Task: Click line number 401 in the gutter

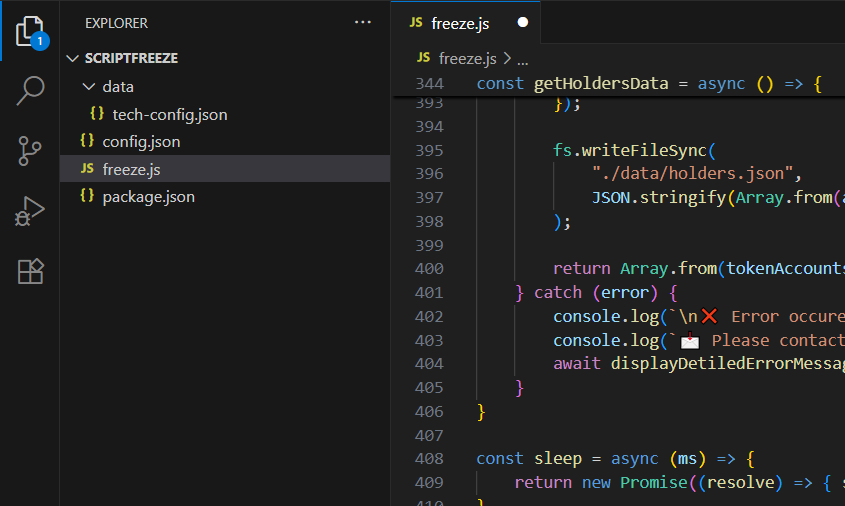Action: tap(430, 293)
